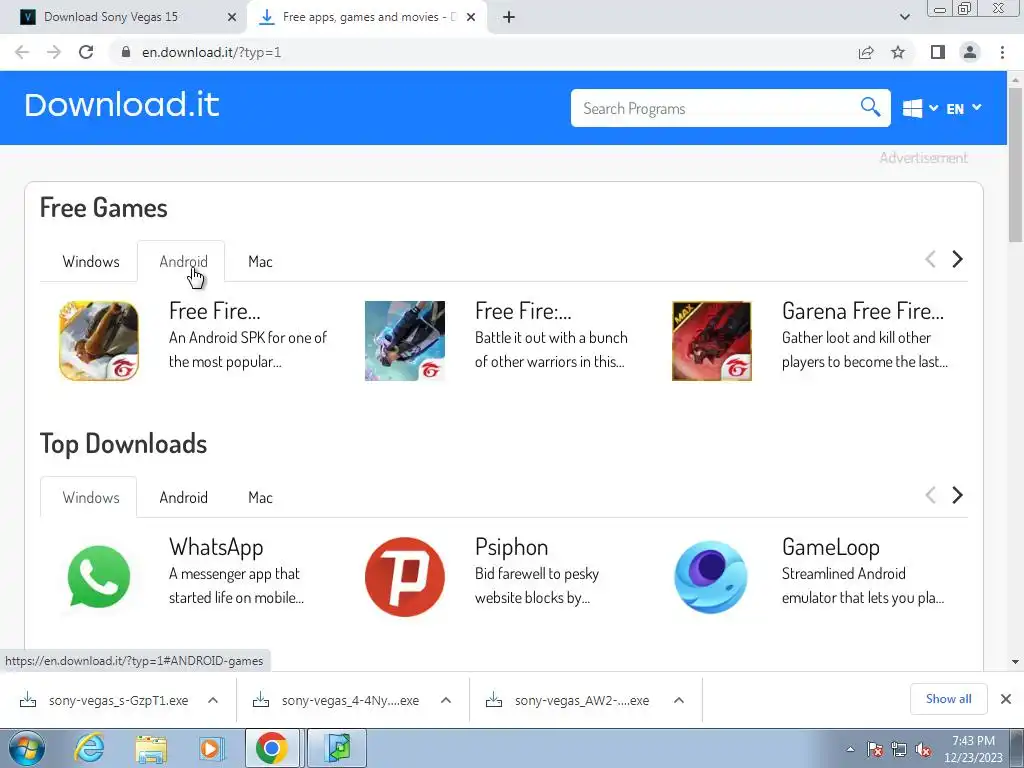
Task: Toggle the browser side panel icon
Action: (x=938, y=52)
